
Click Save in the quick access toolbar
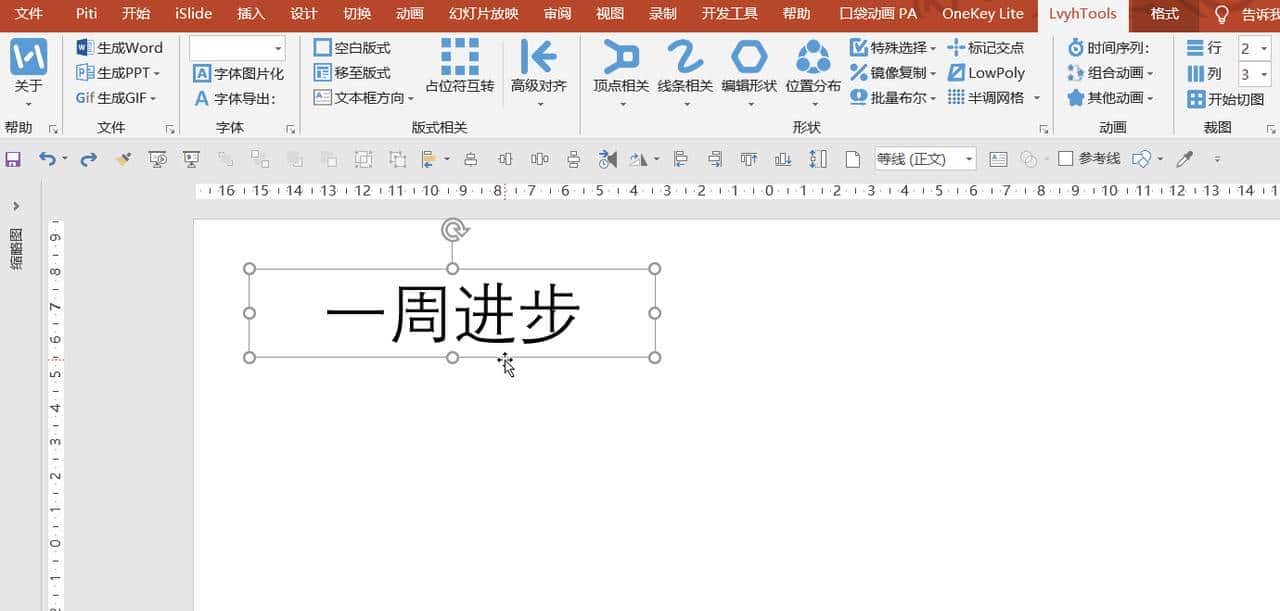coord(12,158)
